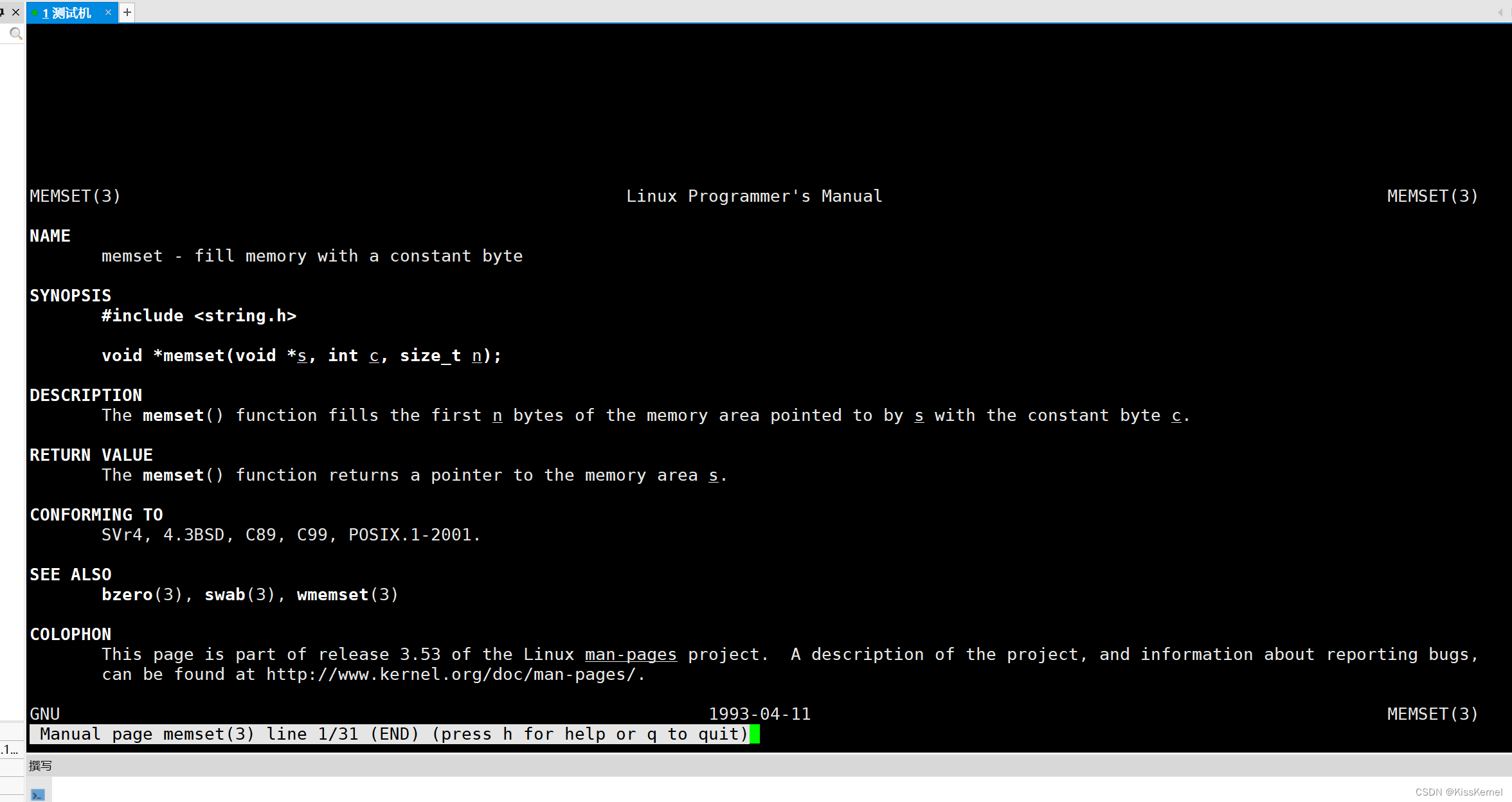The height and width of the screenshot is (802, 1512).
Task: Click the DESCRIPTION section heading
Action: (x=86, y=395)
